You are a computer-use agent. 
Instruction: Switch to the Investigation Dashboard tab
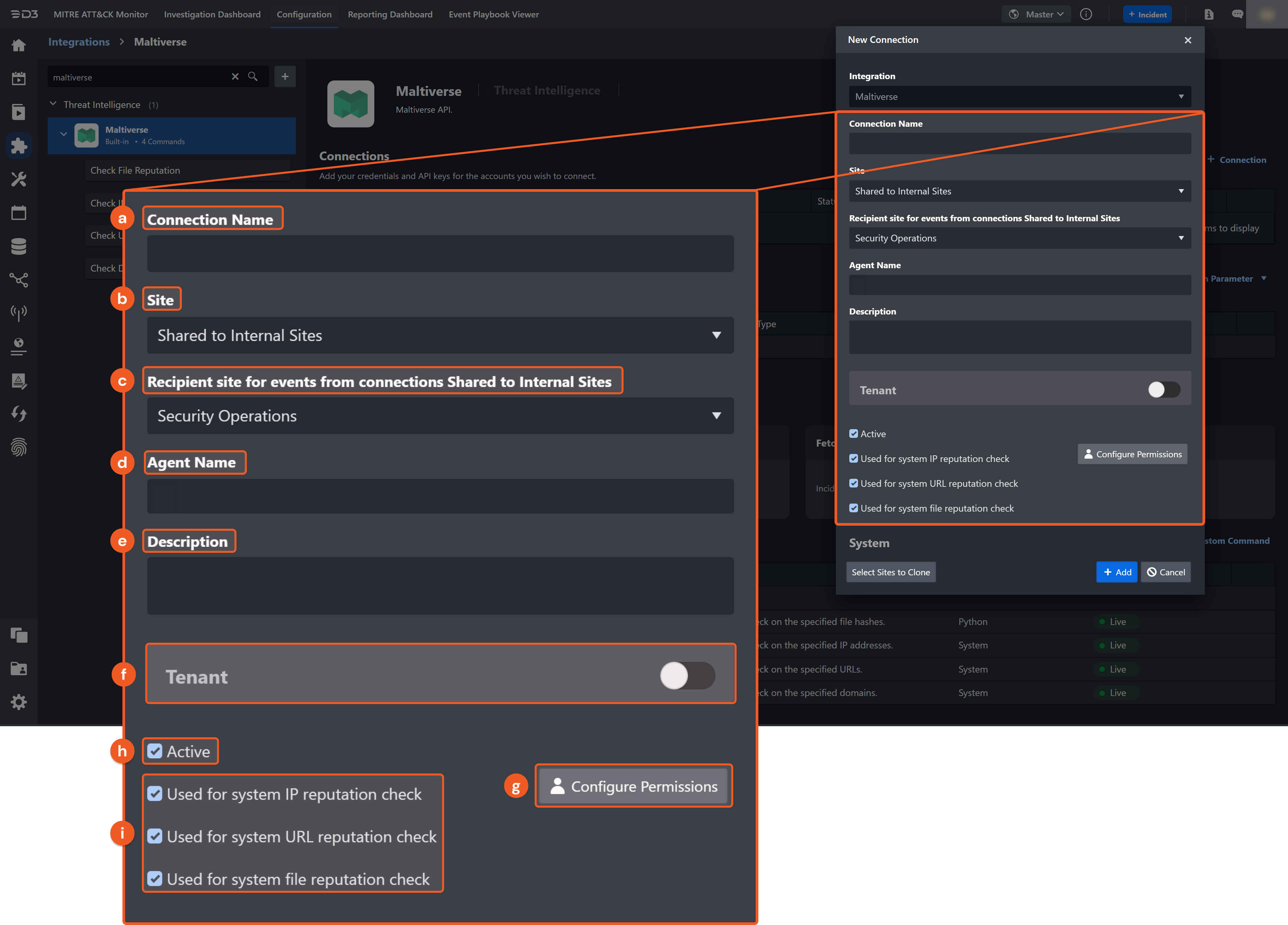(212, 14)
